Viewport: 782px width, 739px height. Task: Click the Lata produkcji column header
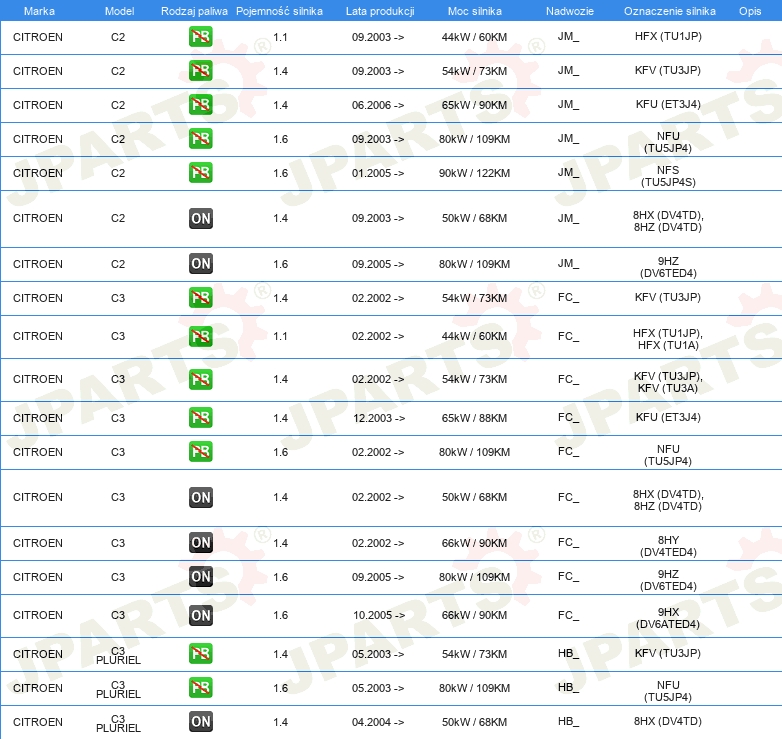pyautogui.click(x=380, y=11)
